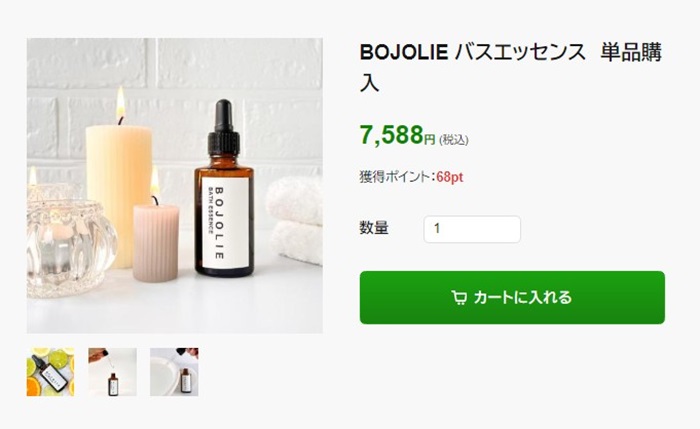Select the bathtub thumbnail image
700x429 pixels.
(x=174, y=372)
